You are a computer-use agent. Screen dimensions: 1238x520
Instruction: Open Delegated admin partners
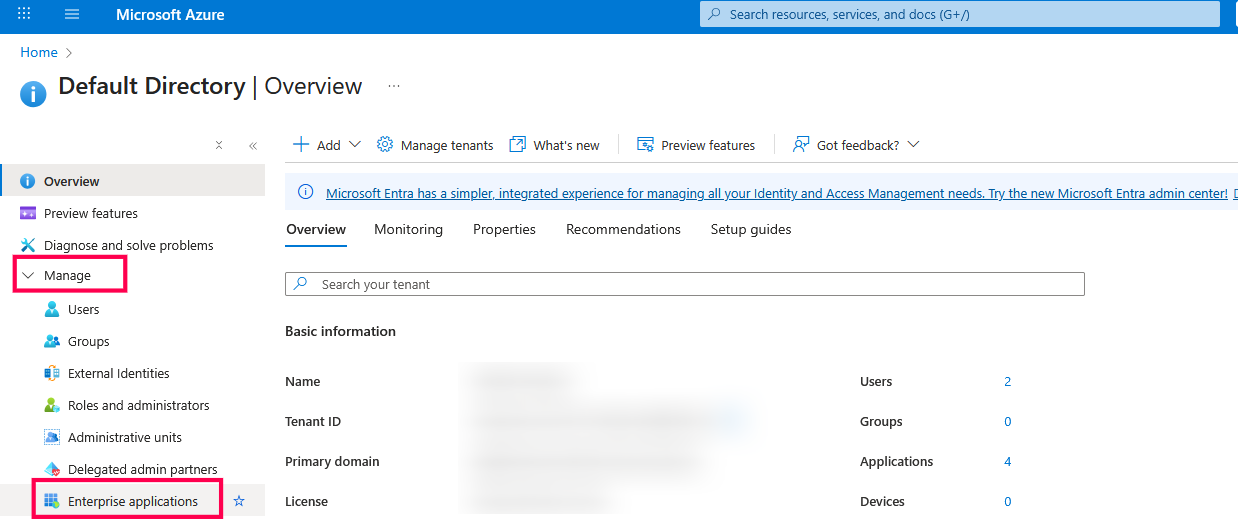click(143, 469)
